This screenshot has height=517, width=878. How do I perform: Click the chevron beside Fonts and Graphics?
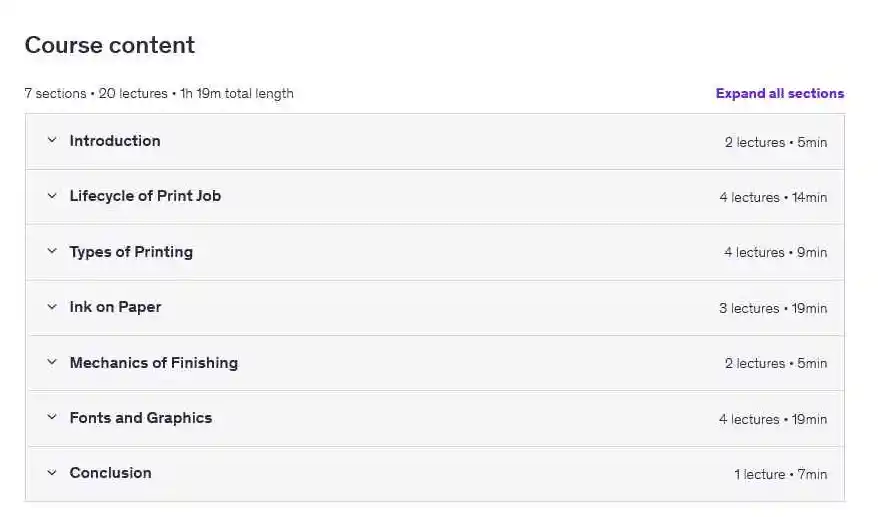tap(52, 418)
